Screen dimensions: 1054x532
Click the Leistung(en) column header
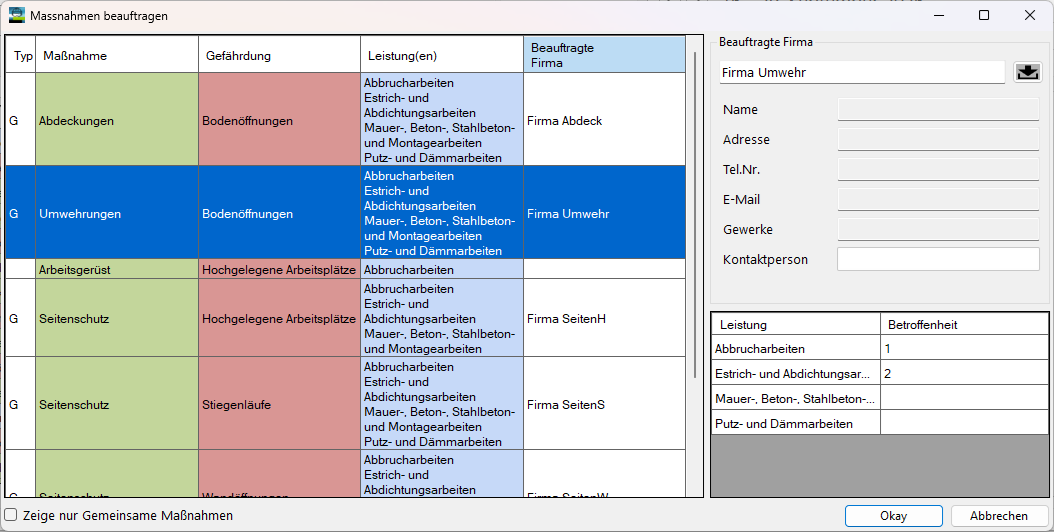(x=442, y=55)
